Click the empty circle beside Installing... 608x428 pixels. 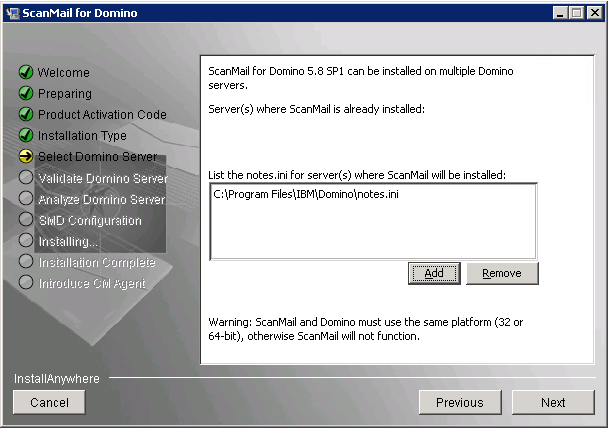click(26, 240)
